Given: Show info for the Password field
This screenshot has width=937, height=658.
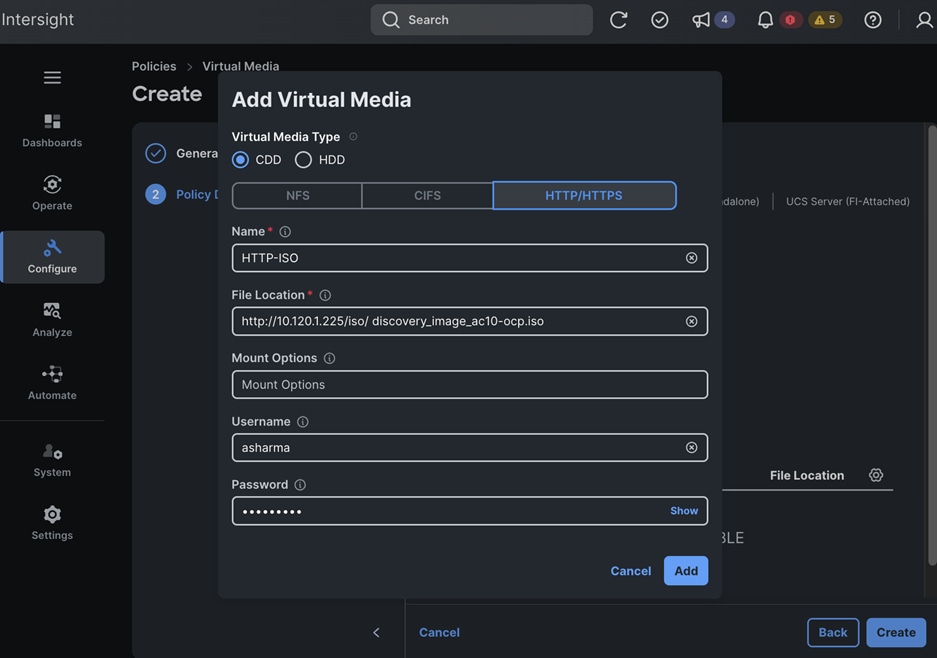Looking at the screenshot, I should tap(300, 485).
